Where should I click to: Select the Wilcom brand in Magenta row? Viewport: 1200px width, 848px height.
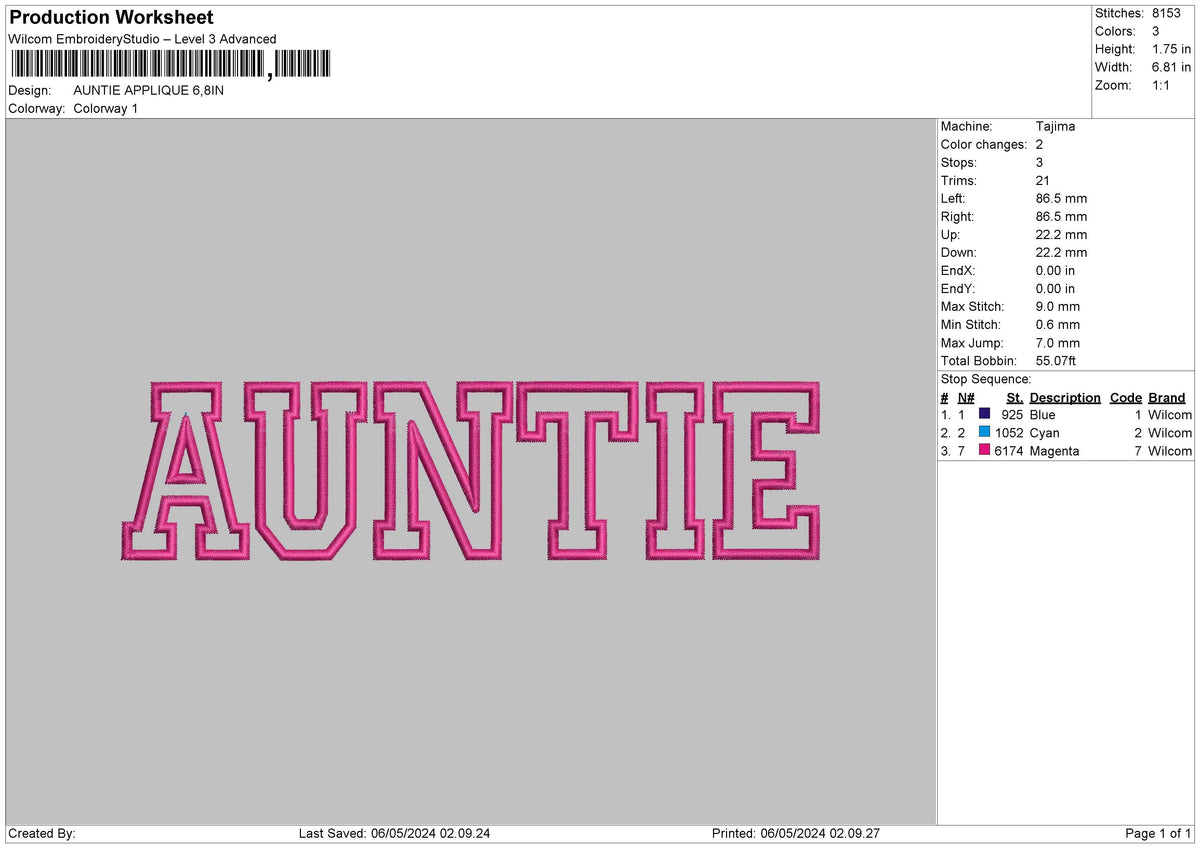pos(1170,451)
